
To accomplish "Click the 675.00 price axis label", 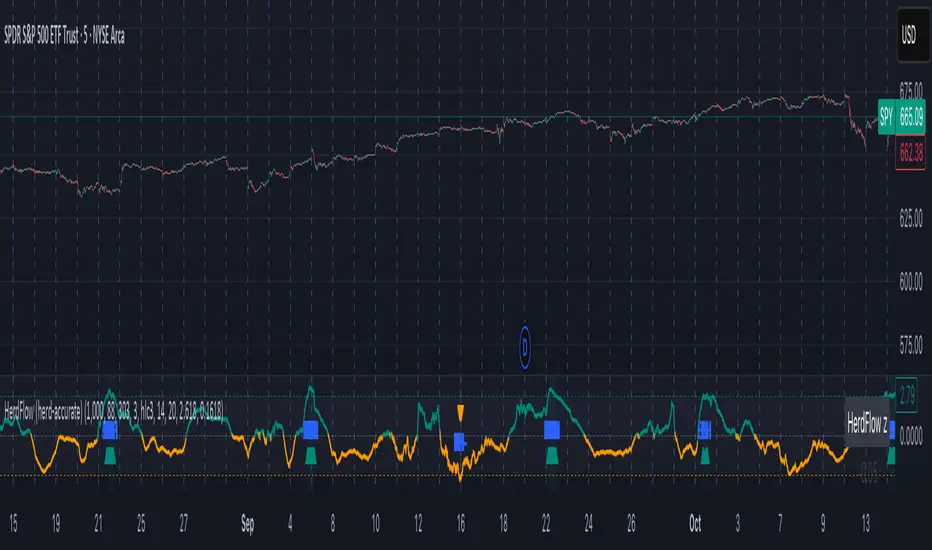I will click(911, 90).
